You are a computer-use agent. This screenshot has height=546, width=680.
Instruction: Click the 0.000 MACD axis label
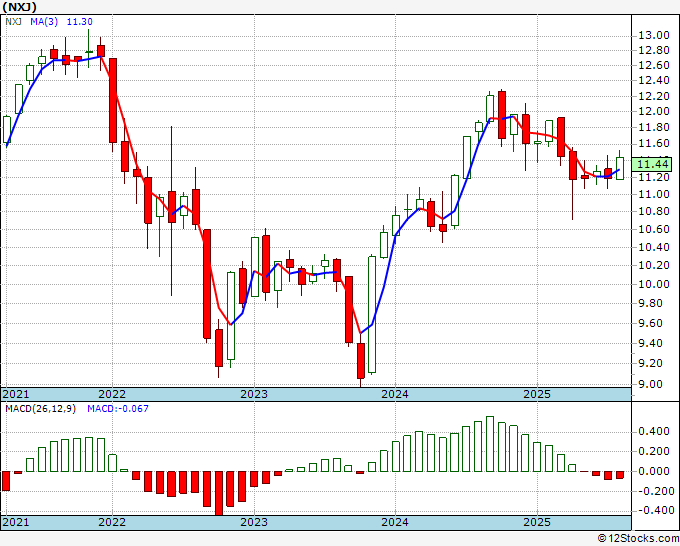click(654, 471)
